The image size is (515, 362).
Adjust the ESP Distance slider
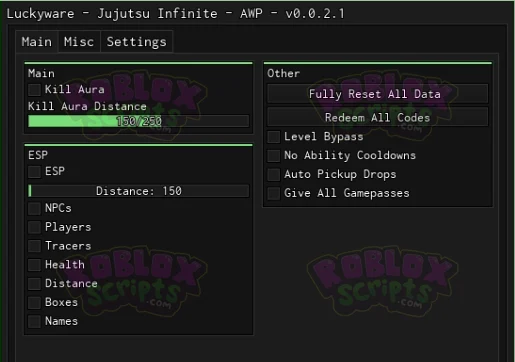tap(139, 191)
